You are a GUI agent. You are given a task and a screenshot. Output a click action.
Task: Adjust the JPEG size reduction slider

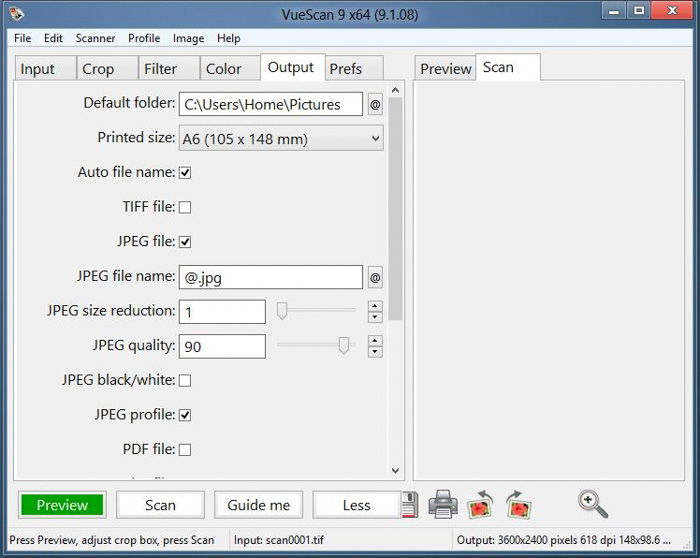[x=282, y=311]
